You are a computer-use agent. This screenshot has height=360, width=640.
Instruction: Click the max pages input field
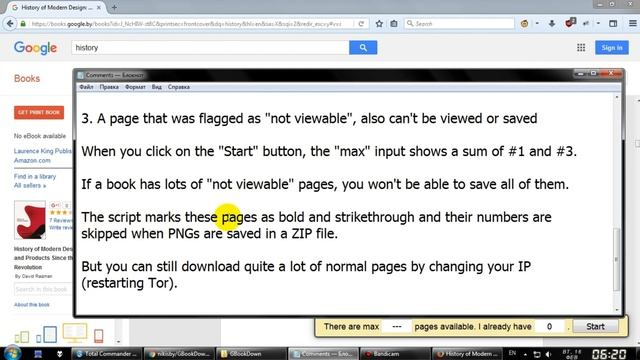397,327
